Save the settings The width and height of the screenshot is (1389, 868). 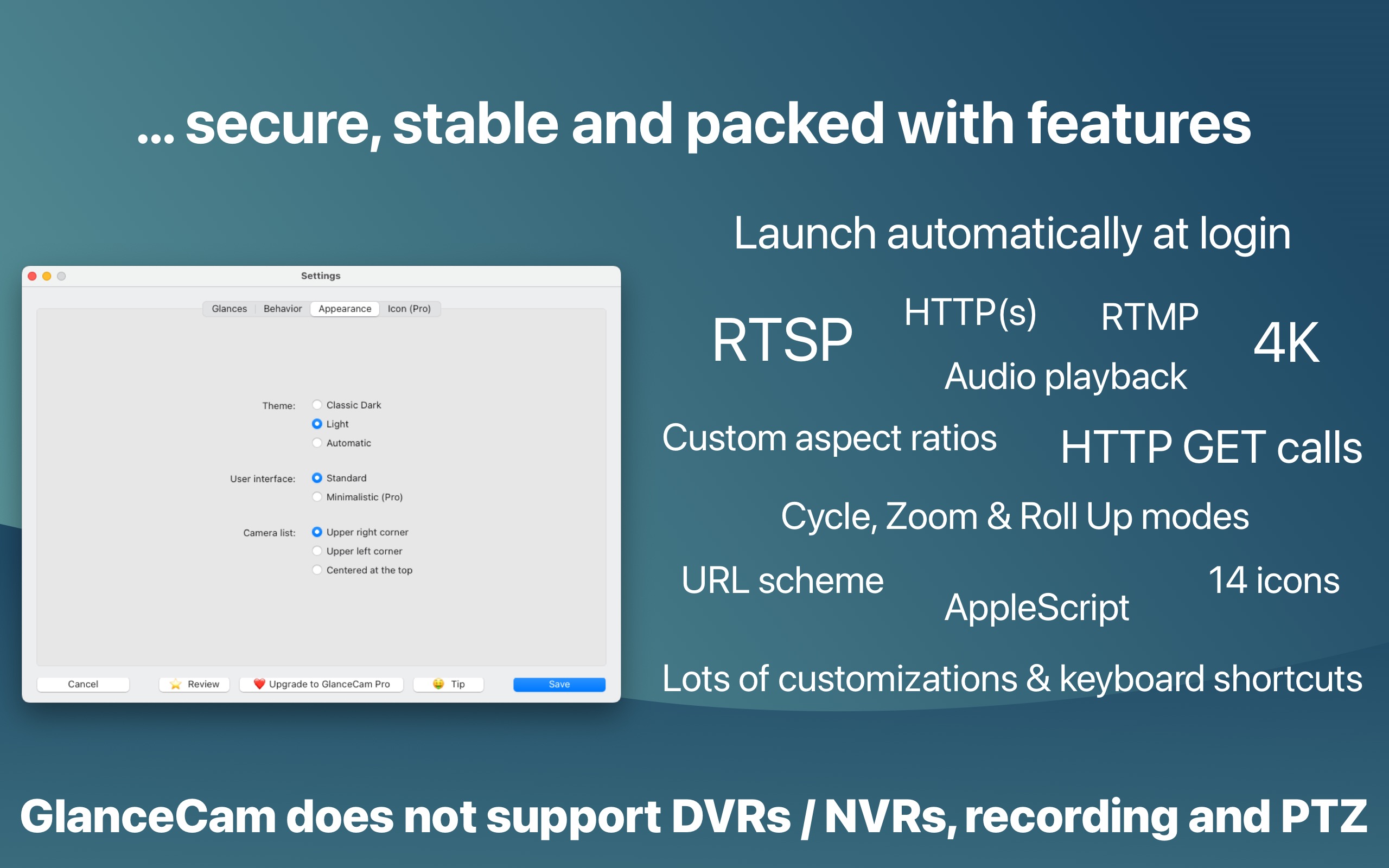pos(559,684)
